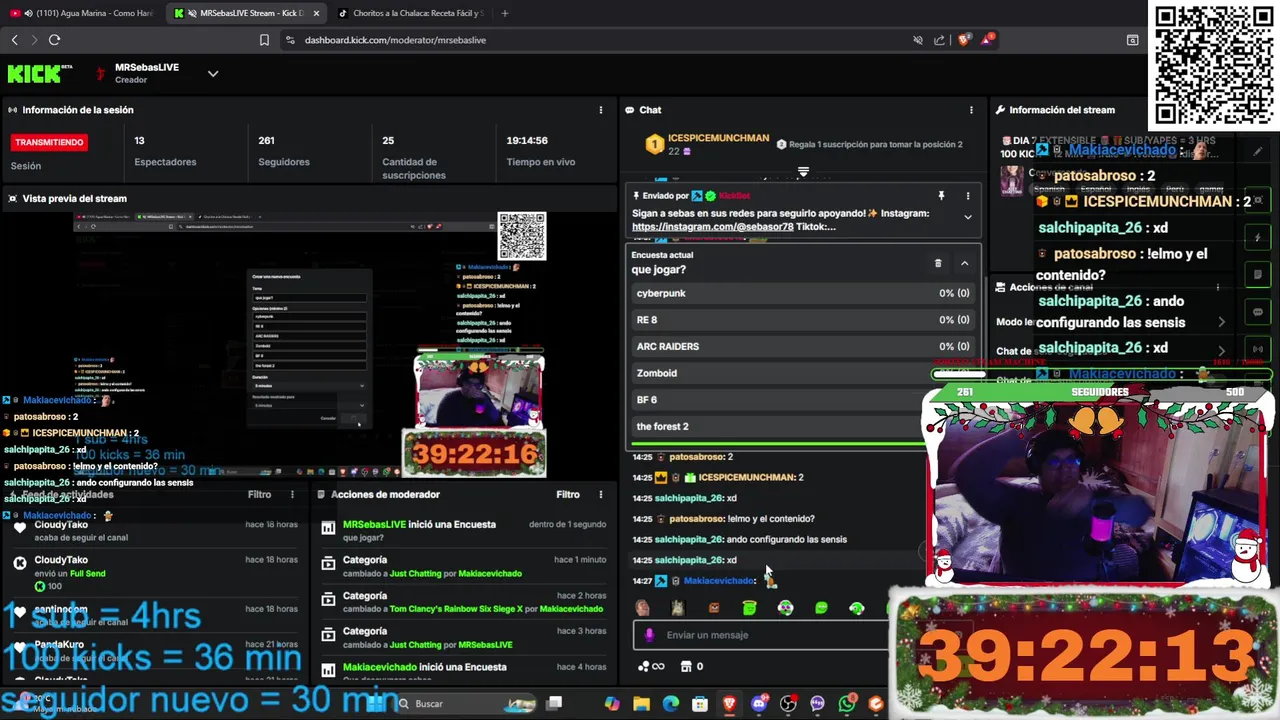Viewport: 1280px width, 720px height.
Task: Open File Explorer from taskbar
Action: tap(641, 704)
